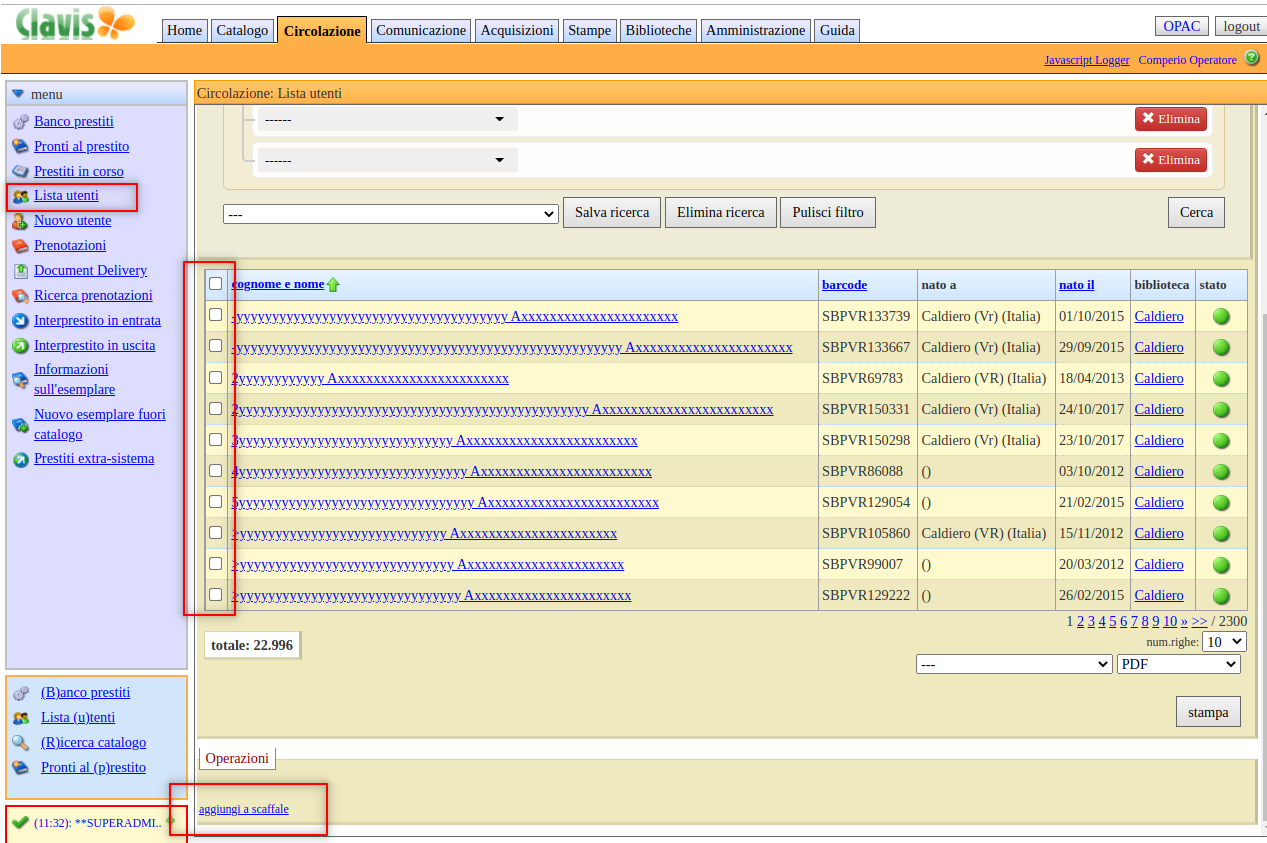This screenshot has height=843, width=1267.
Task: Click the Document Delivery icon
Action: point(20,271)
